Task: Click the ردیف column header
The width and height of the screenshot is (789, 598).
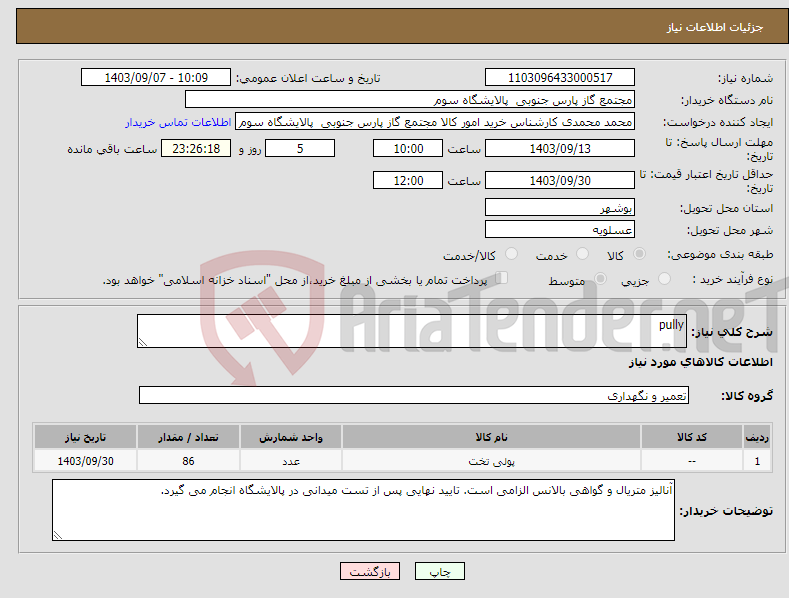Action: click(757, 437)
